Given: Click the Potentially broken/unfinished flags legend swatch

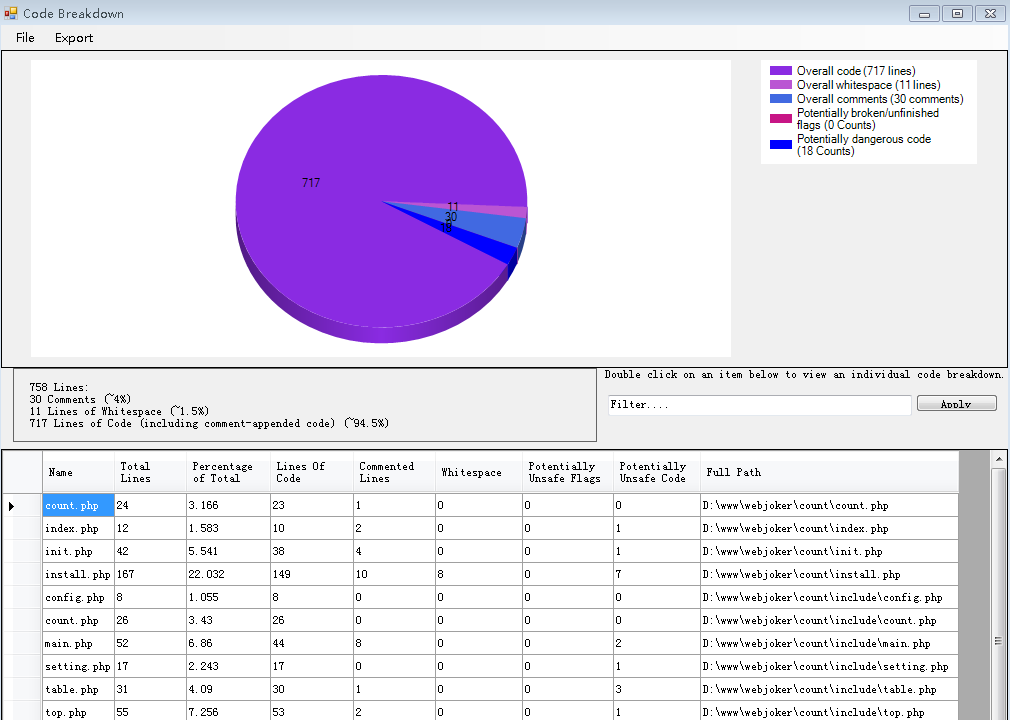Looking at the screenshot, I should (x=780, y=119).
